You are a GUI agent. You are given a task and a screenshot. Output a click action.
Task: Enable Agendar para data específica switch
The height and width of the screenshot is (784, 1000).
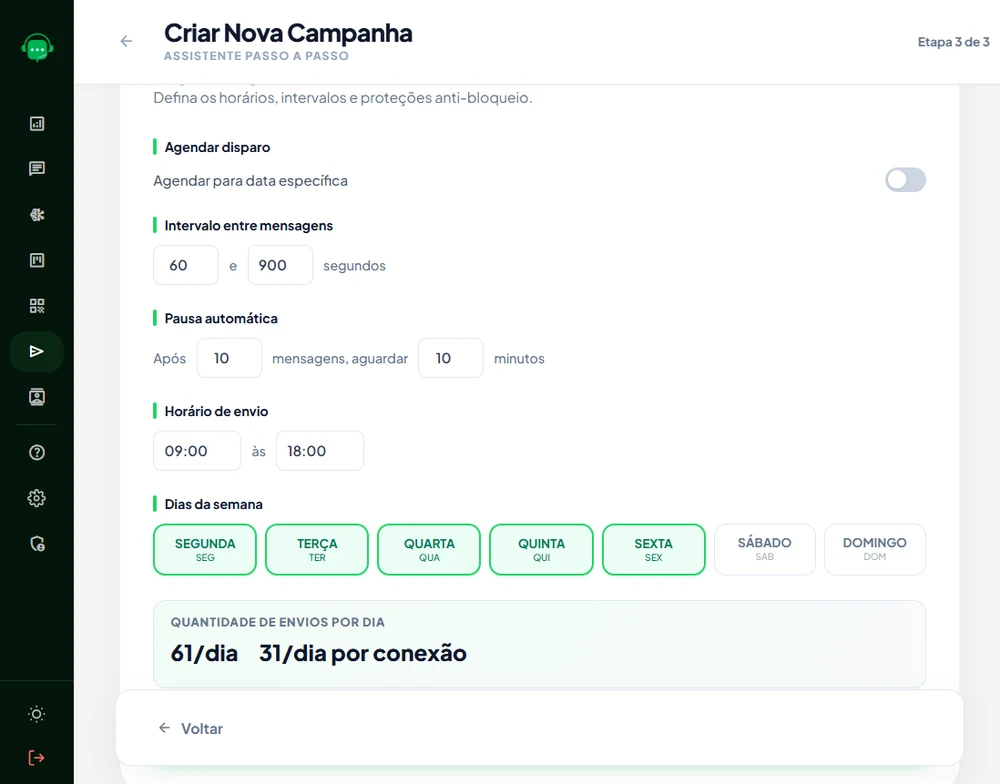[x=905, y=180]
